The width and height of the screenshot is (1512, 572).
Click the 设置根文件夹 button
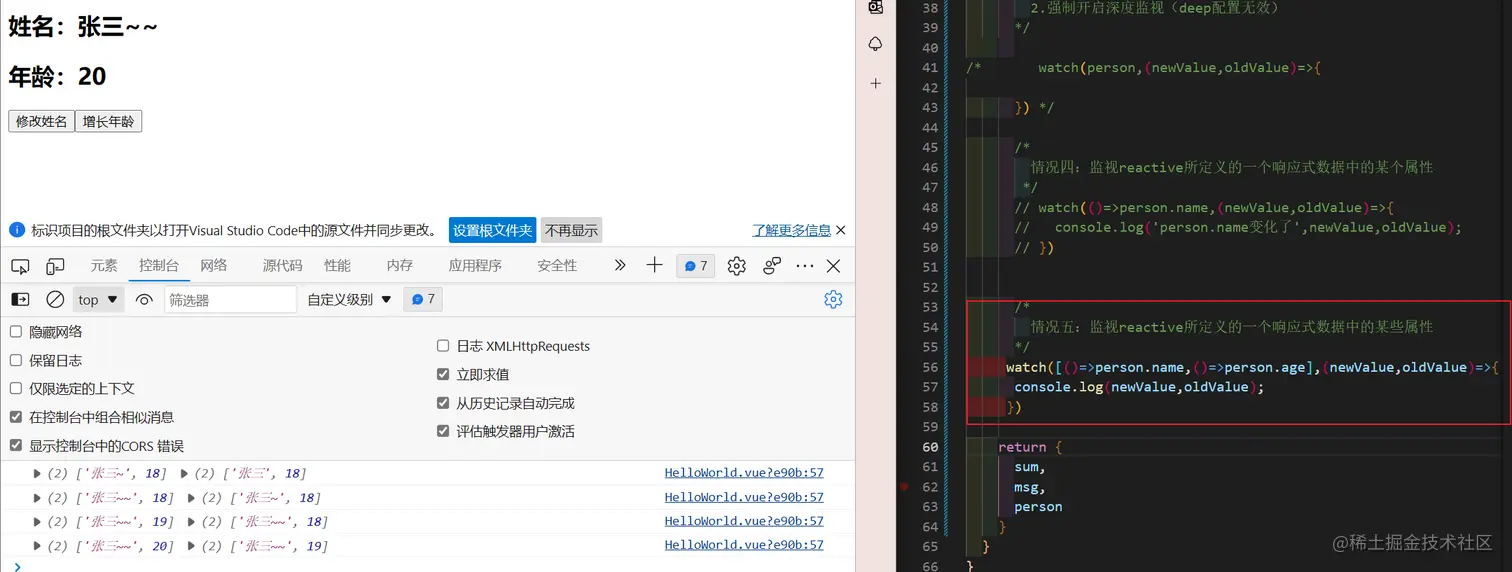(x=492, y=230)
